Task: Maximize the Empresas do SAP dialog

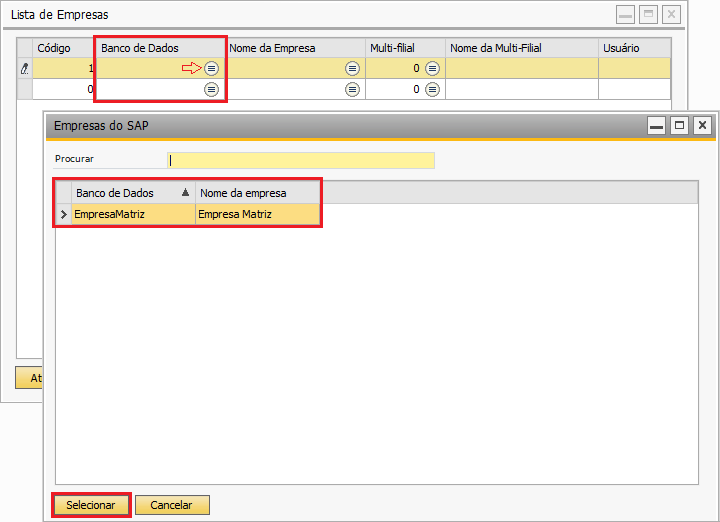Action: click(680, 125)
